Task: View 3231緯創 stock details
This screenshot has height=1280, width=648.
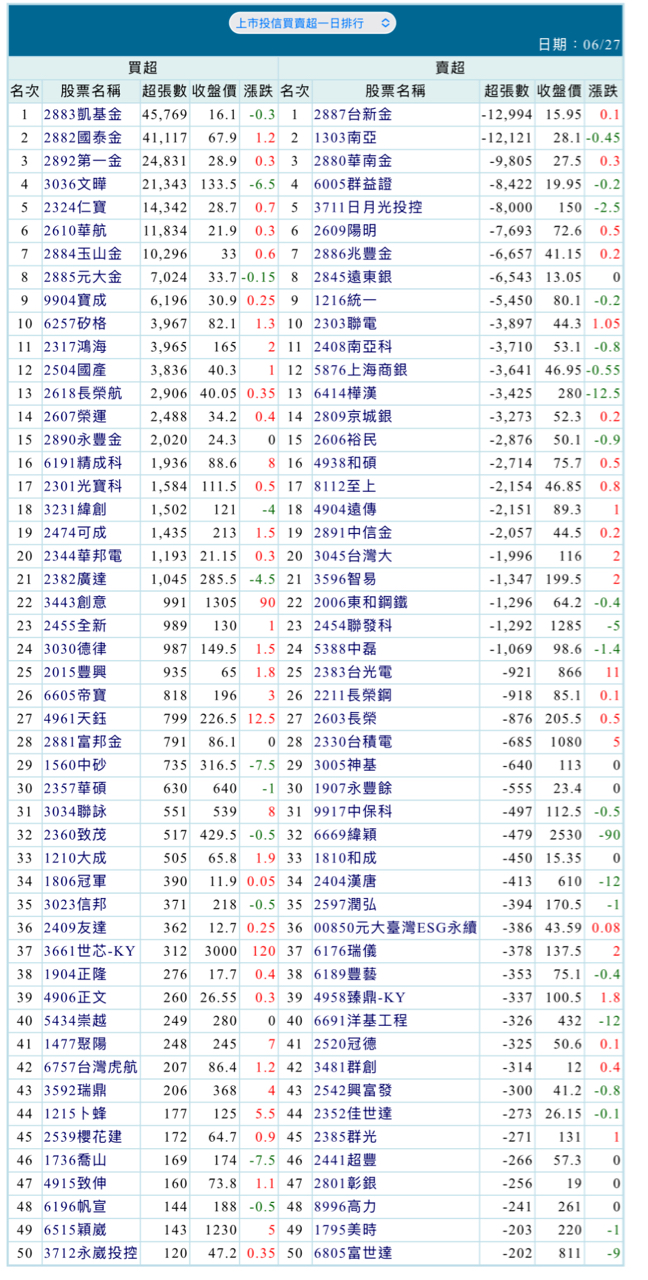Action: (x=75, y=509)
